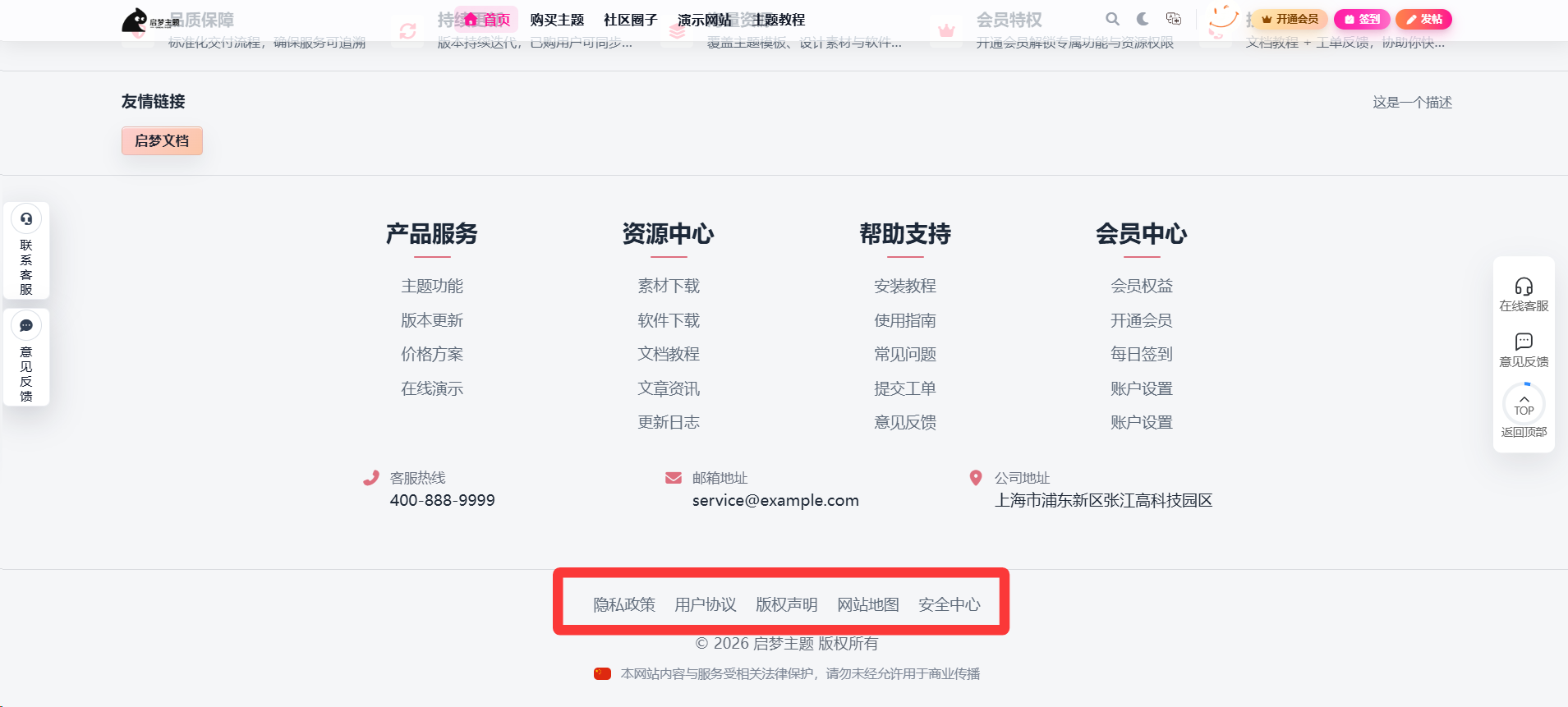This screenshot has height=707, width=1568.
Task: Open 社区圈子 in the top navigation
Action: 631,20
